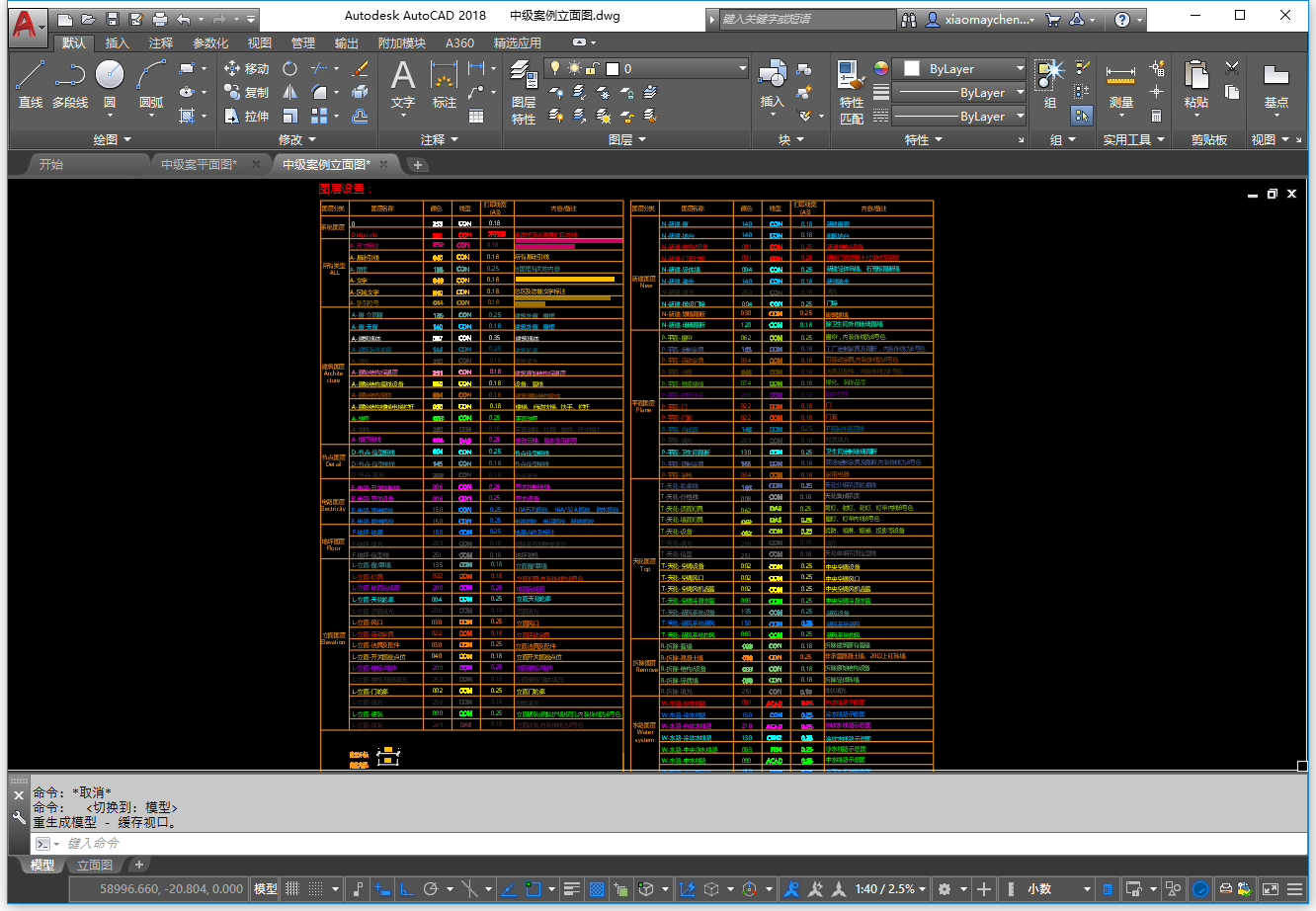This screenshot has width=1316, height=911.
Task: Select the Polyline (多段线) tool
Action: [69, 83]
